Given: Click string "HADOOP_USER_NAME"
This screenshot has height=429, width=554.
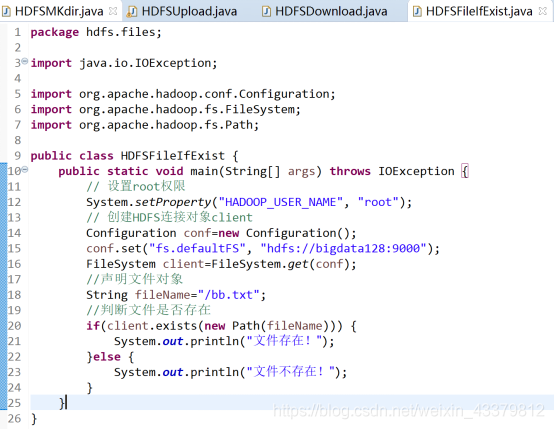Looking at the screenshot, I should tap(281, 202).
